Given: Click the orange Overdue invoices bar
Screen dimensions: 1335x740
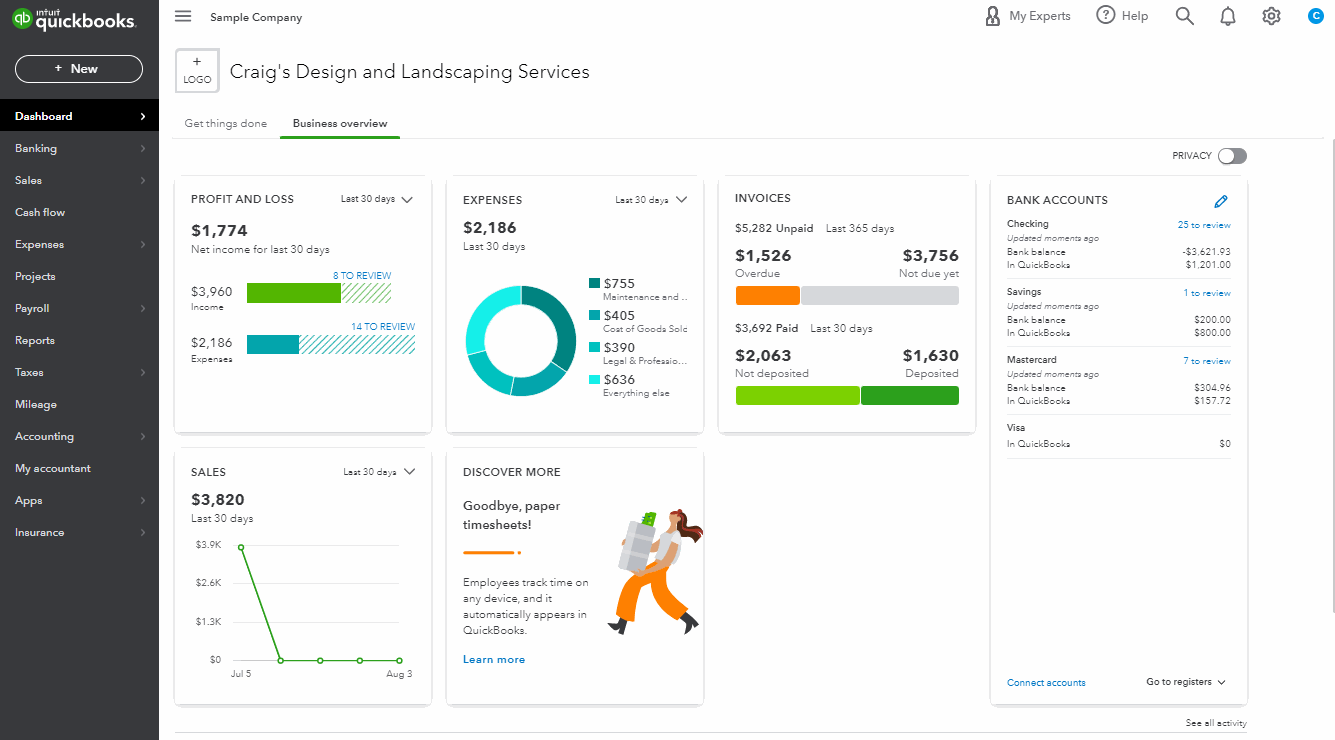Looking at the screenshot, I should click(768, 296).
